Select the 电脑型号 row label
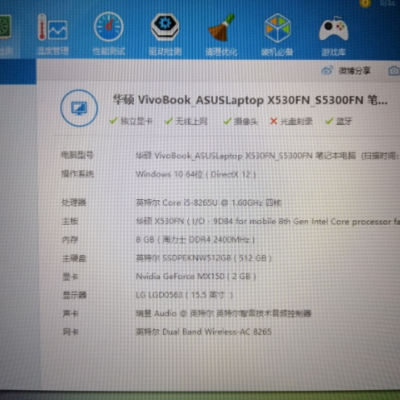Image resolution: width=400 pixels, height=400 pixels. pos(77,155)
